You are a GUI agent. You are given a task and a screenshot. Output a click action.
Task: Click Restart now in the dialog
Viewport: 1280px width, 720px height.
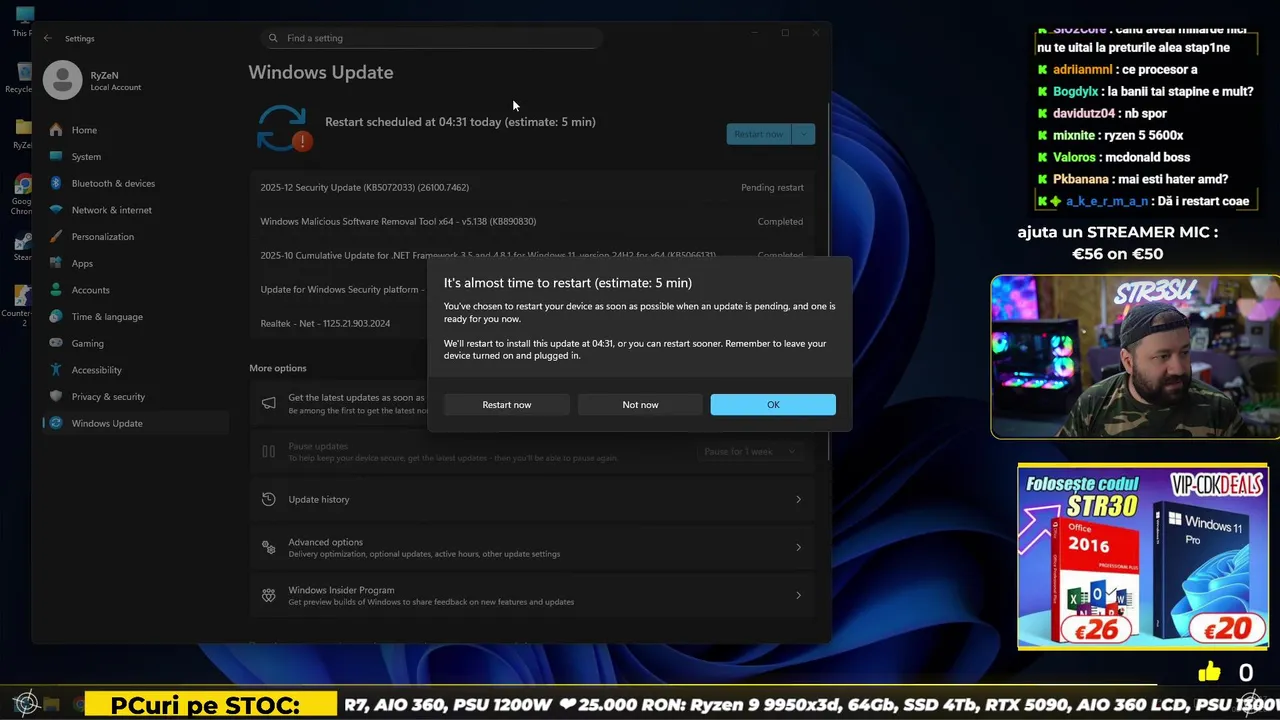pyautogui.click(x=507, y=405)
